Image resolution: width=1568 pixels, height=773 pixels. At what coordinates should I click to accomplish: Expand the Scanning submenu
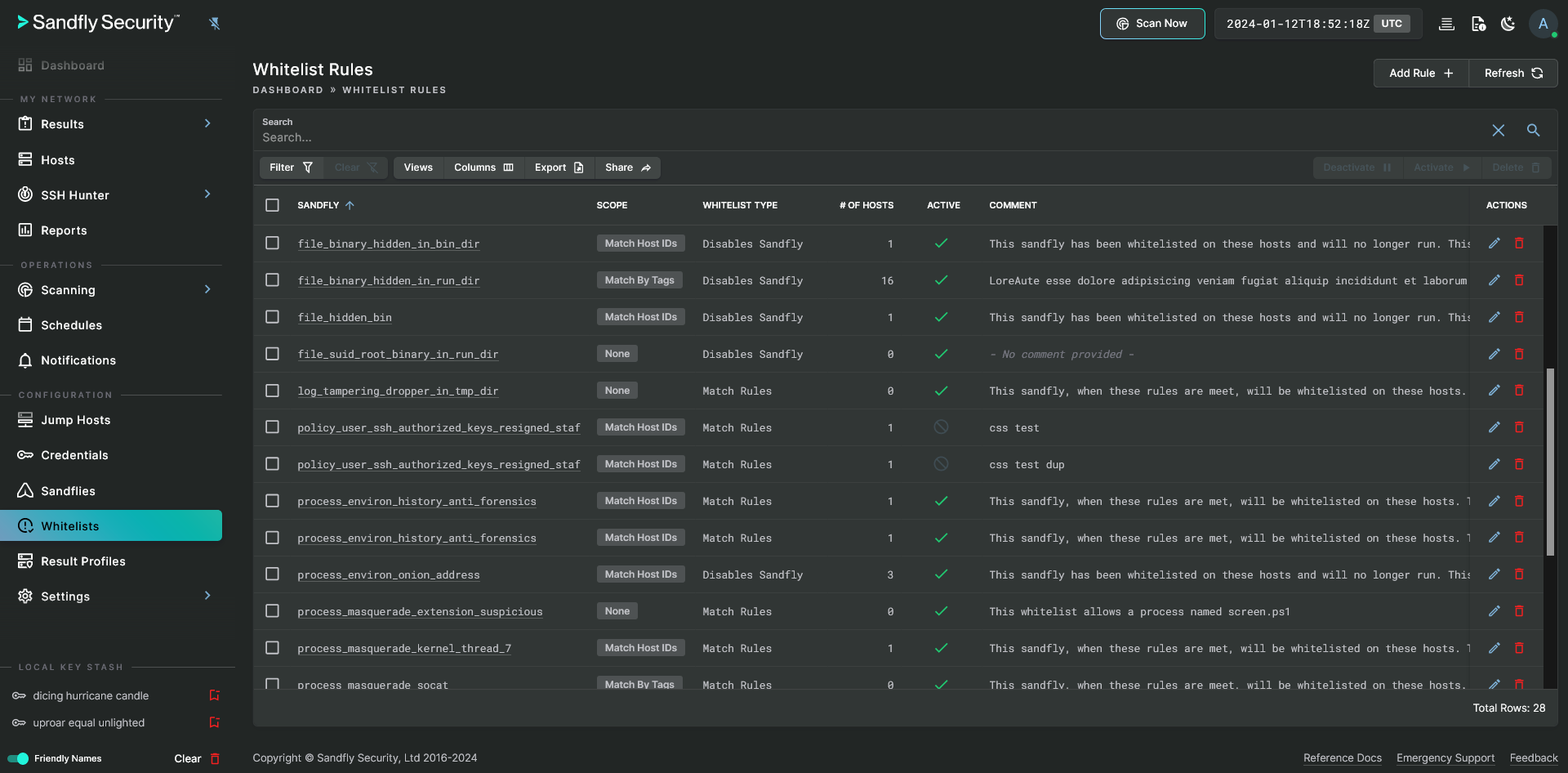[207, 289]
